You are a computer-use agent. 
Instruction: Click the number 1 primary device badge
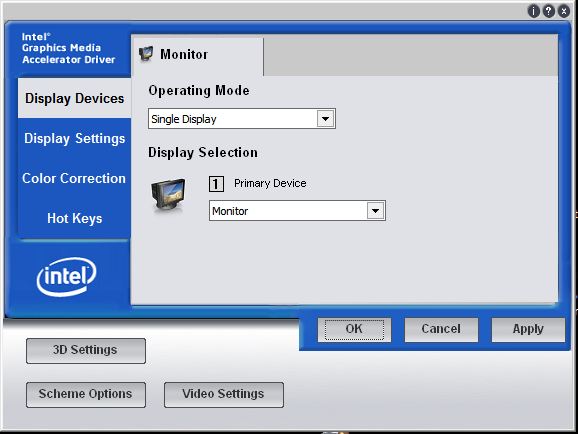point(216,184)
